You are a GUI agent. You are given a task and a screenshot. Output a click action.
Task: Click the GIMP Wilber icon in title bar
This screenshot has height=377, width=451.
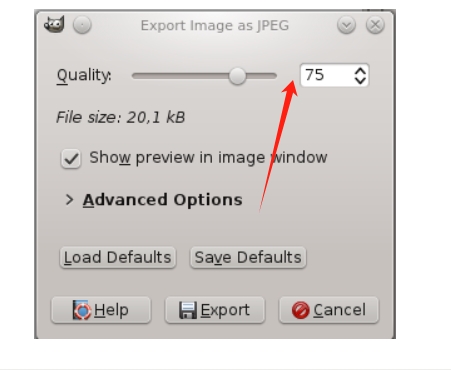[54, 25]
